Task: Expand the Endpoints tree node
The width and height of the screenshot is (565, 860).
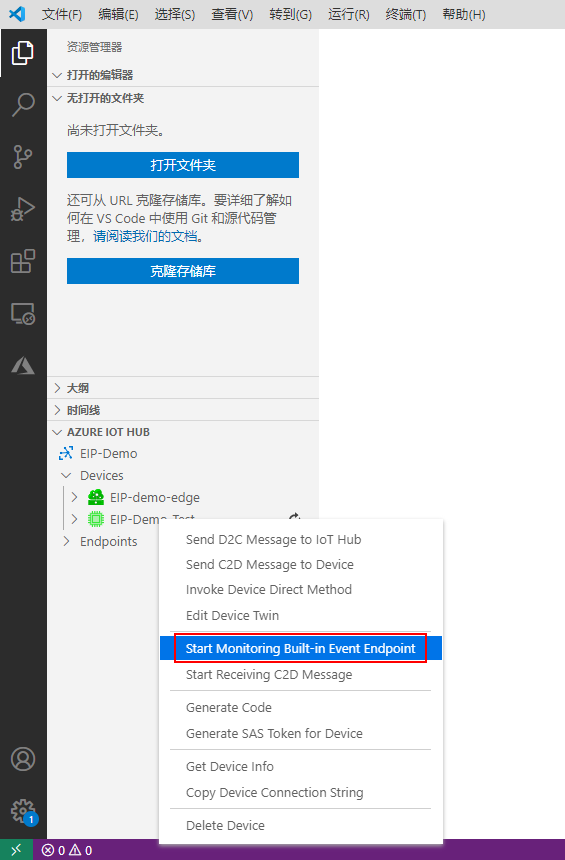Action: click(66, 541)
